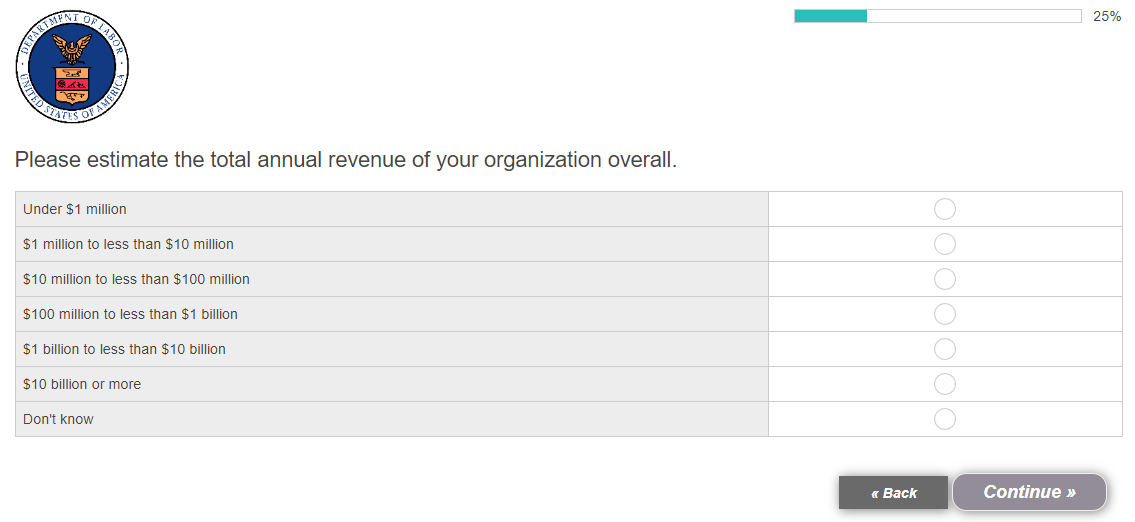Select $1 billion to less than $10 billion radio
The height and width of the screenshot is (522, 1135).
pyautogui.click(x=944, y=349)
